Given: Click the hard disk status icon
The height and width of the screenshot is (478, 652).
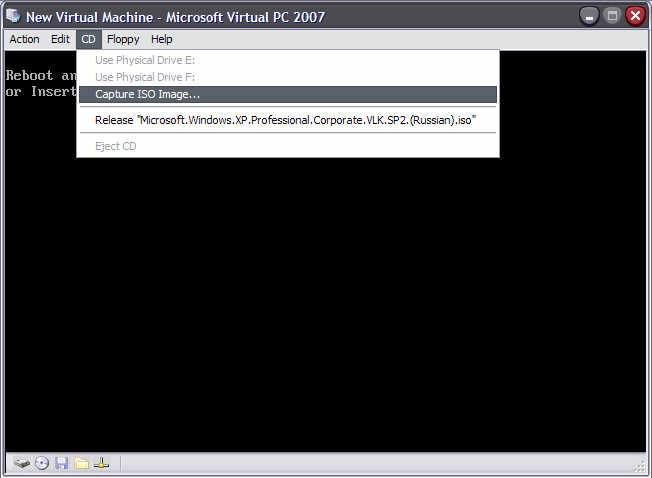Looking at the screenshot, I should (22, 463).
